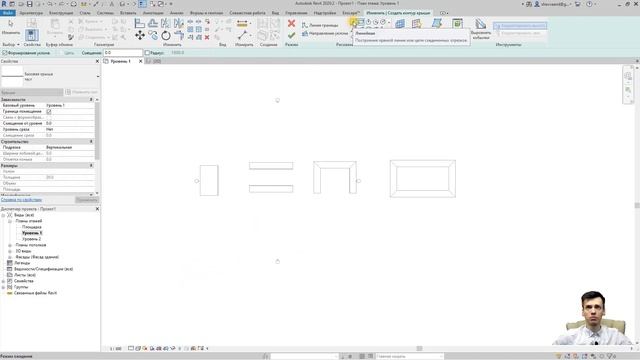This screenshot has height=360, width=640.
Task: Open the Select panel dropdown
Action: coord(11,44)
